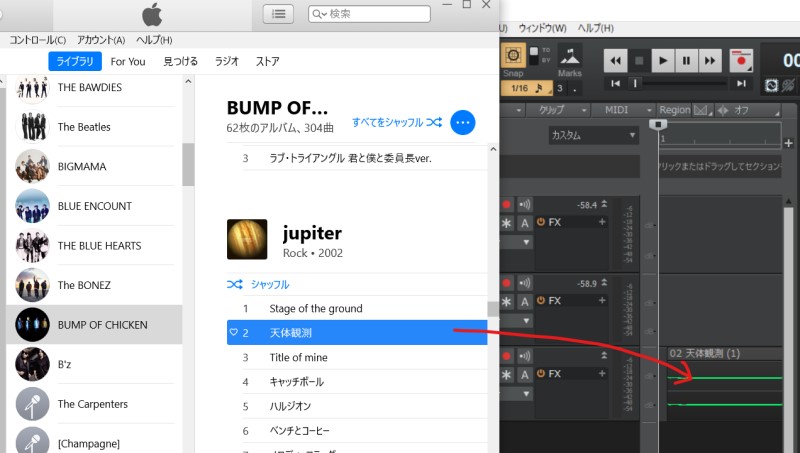
Task: Expand the dropdown arrow on the -58.4 track
Action: coord(526,242)
